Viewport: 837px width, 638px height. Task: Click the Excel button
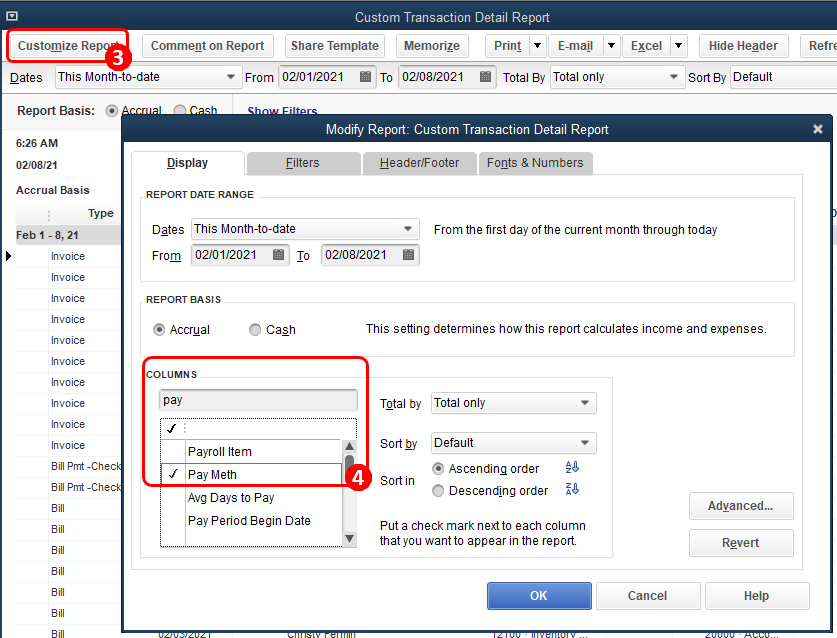pos(646,46)
